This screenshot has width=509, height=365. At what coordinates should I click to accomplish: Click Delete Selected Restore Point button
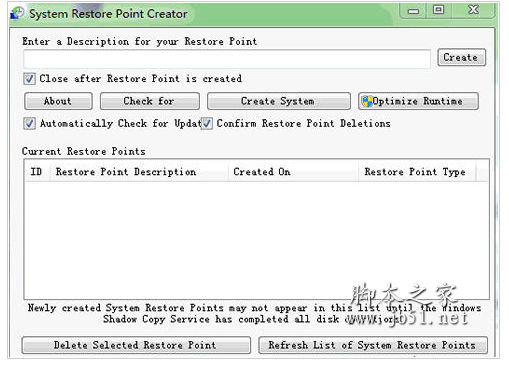(x=136, y=345)
